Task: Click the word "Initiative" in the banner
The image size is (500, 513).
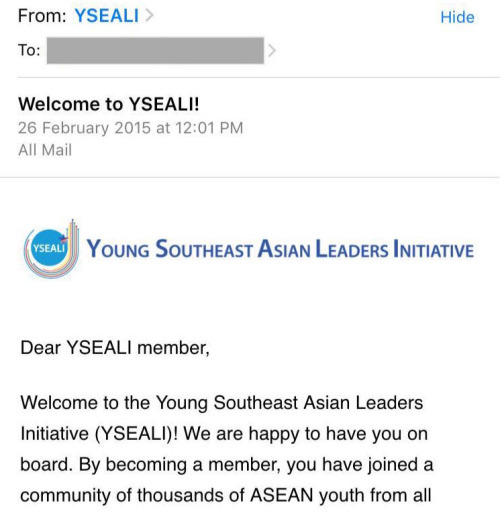Action: pyautogui.click(x=433, y=249)
